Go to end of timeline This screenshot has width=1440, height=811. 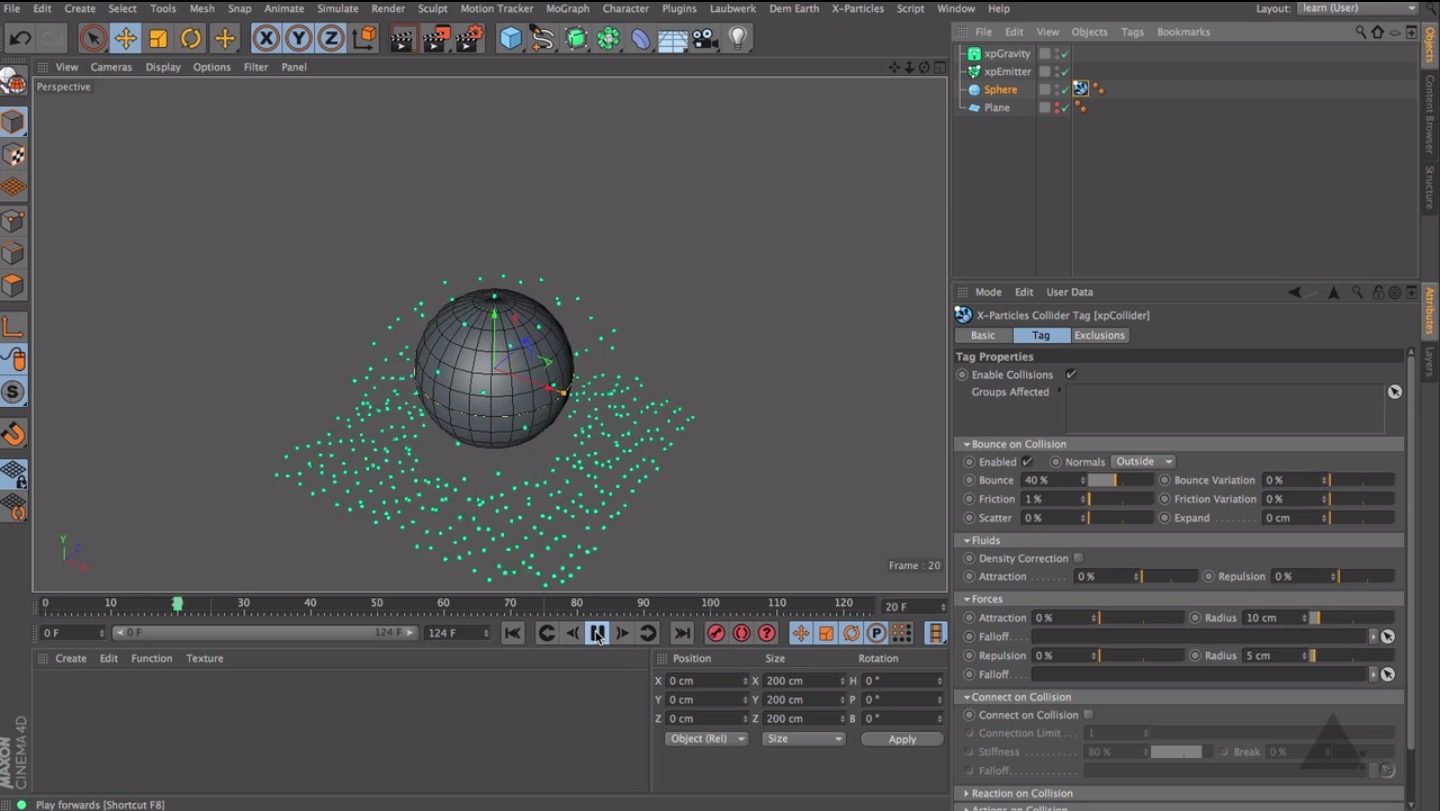(x=682, y=633)
